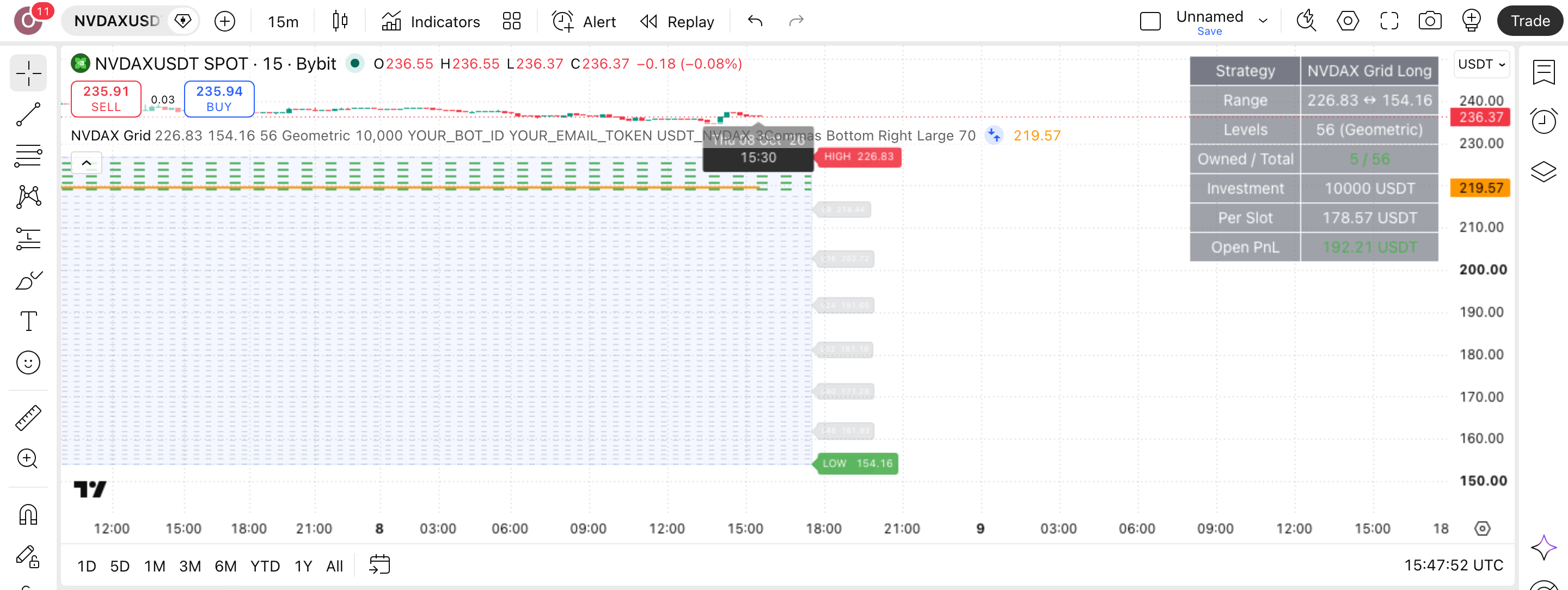Select the 1D date range
Screen dimensions: 1568x590
[87, 566]
